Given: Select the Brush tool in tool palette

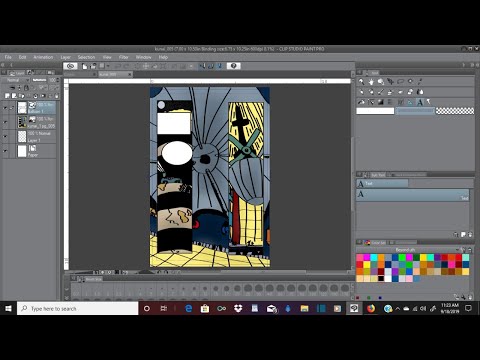Looking at the screenshot, I should [381, 92].
